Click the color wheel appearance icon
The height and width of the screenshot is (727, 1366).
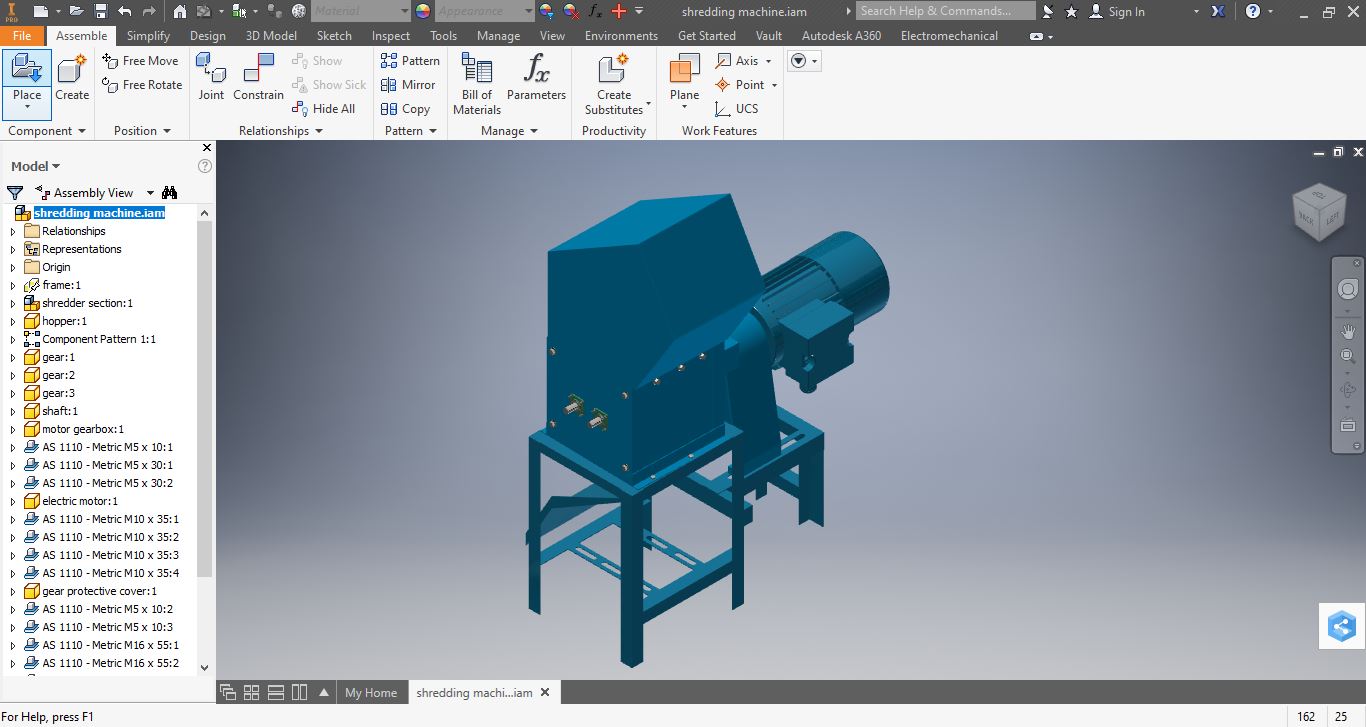tap(422, 12)
